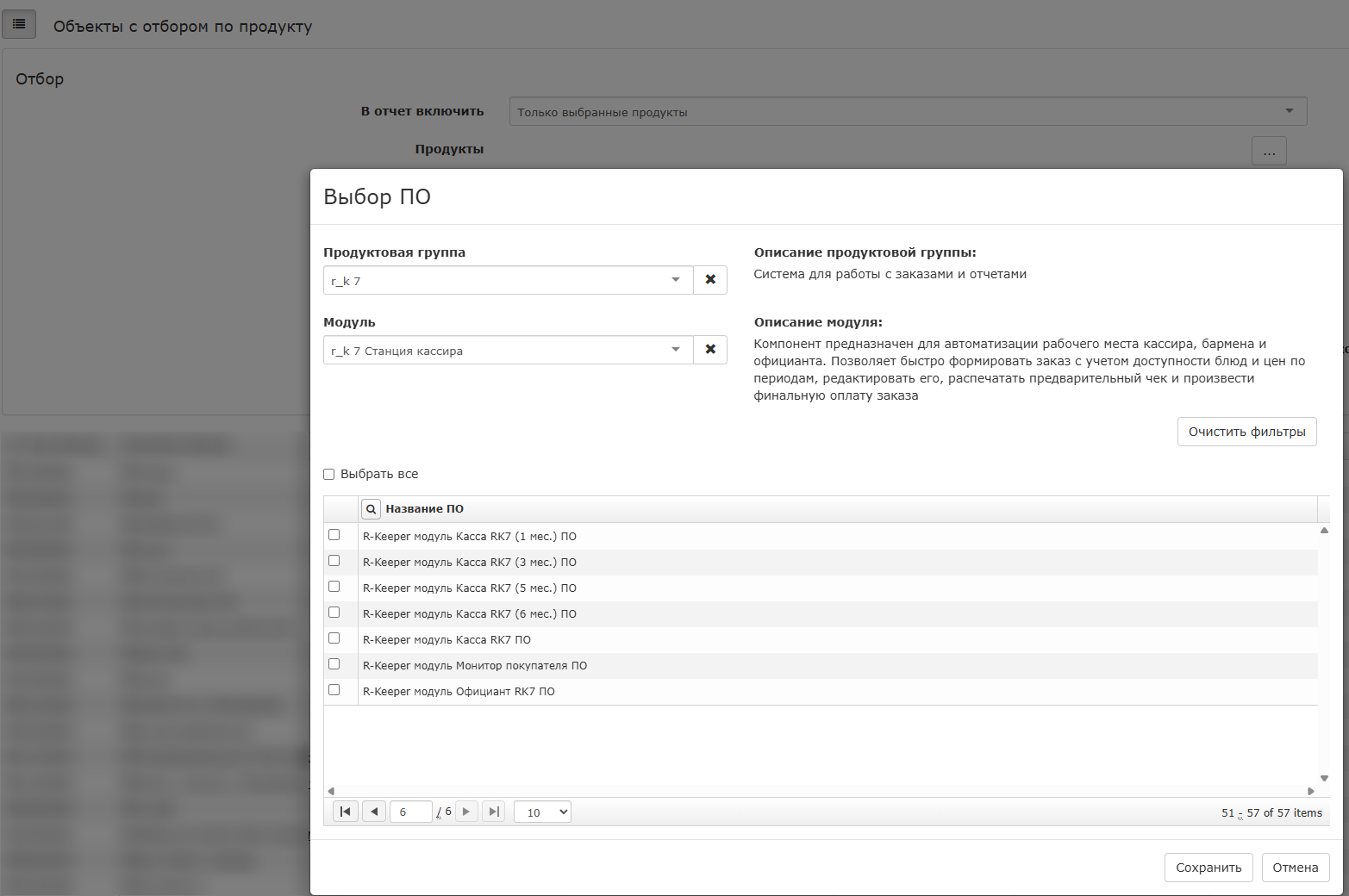The width and height of the screenshot is (1349, 896).
Task: Clear the Продуктовая группа selection with X
Action: tap(710, 280)
